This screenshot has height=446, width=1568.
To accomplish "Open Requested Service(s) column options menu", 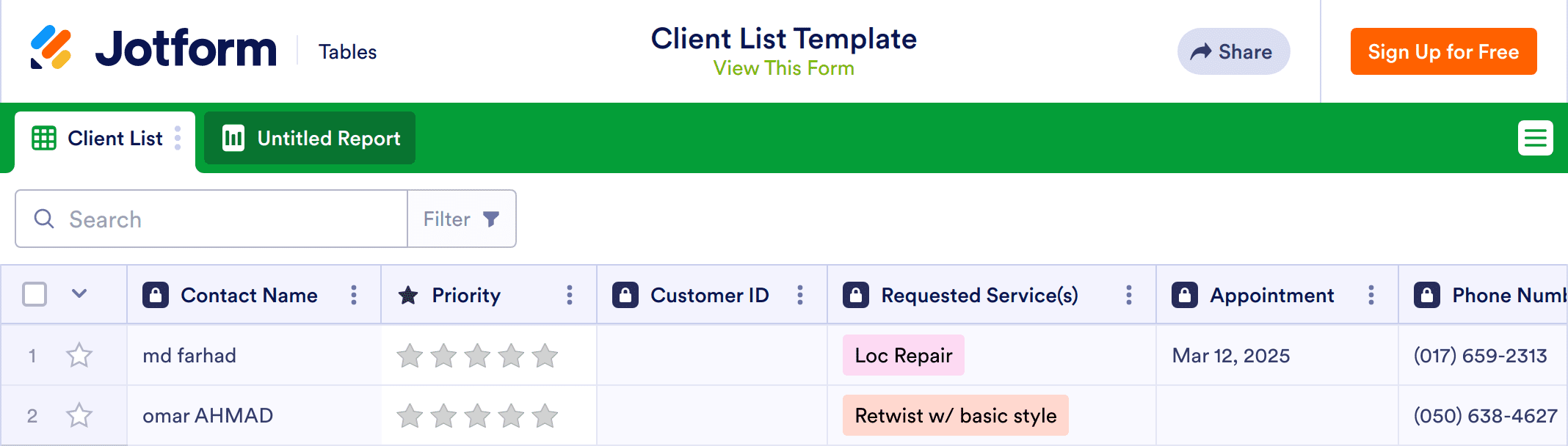I will (1129, 295).
